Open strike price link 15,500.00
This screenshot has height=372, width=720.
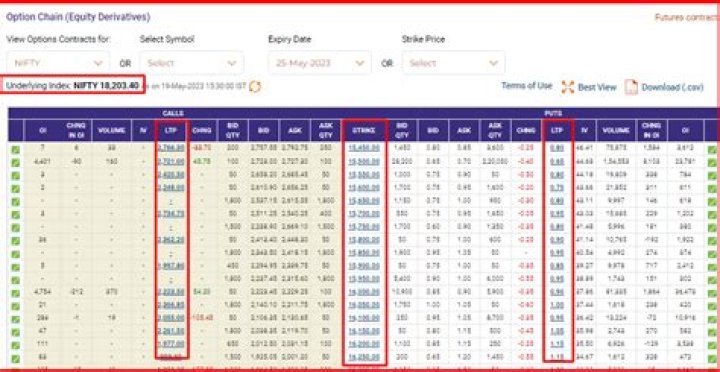[x=364, y=162]
